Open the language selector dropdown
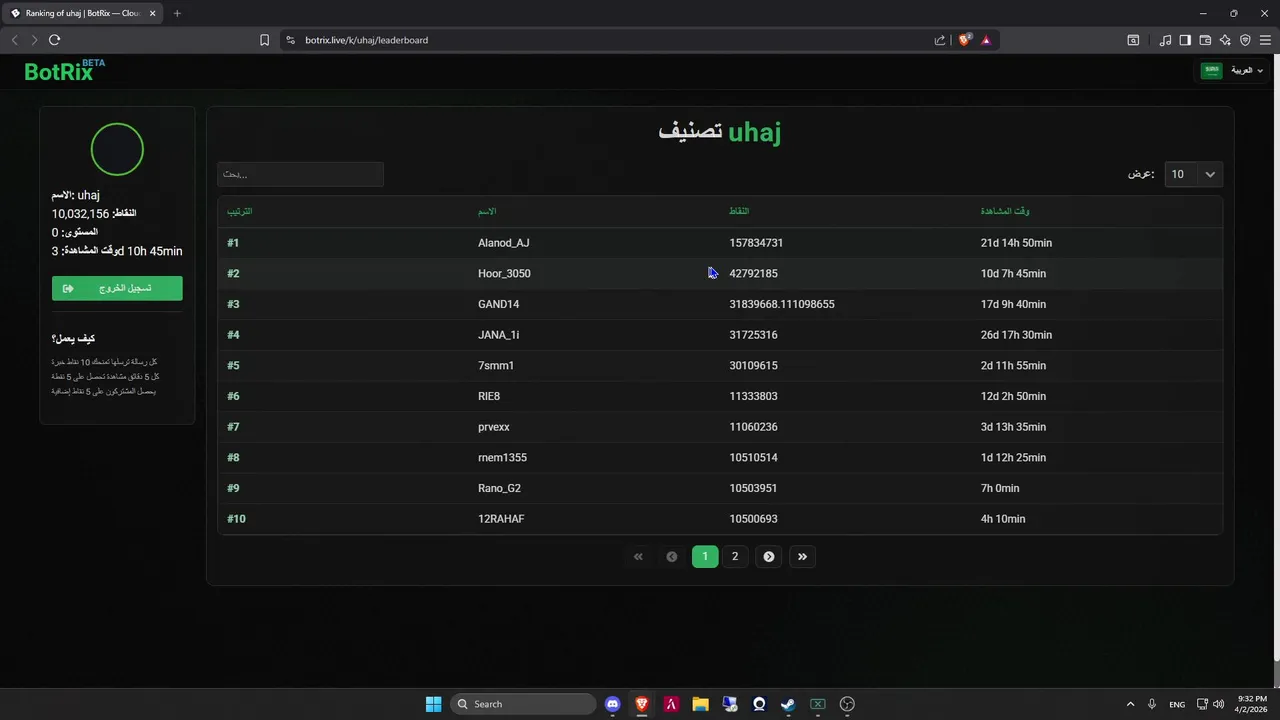Image resolution: width=1280 pixels, height=720 pixels. coord(1234,70)
